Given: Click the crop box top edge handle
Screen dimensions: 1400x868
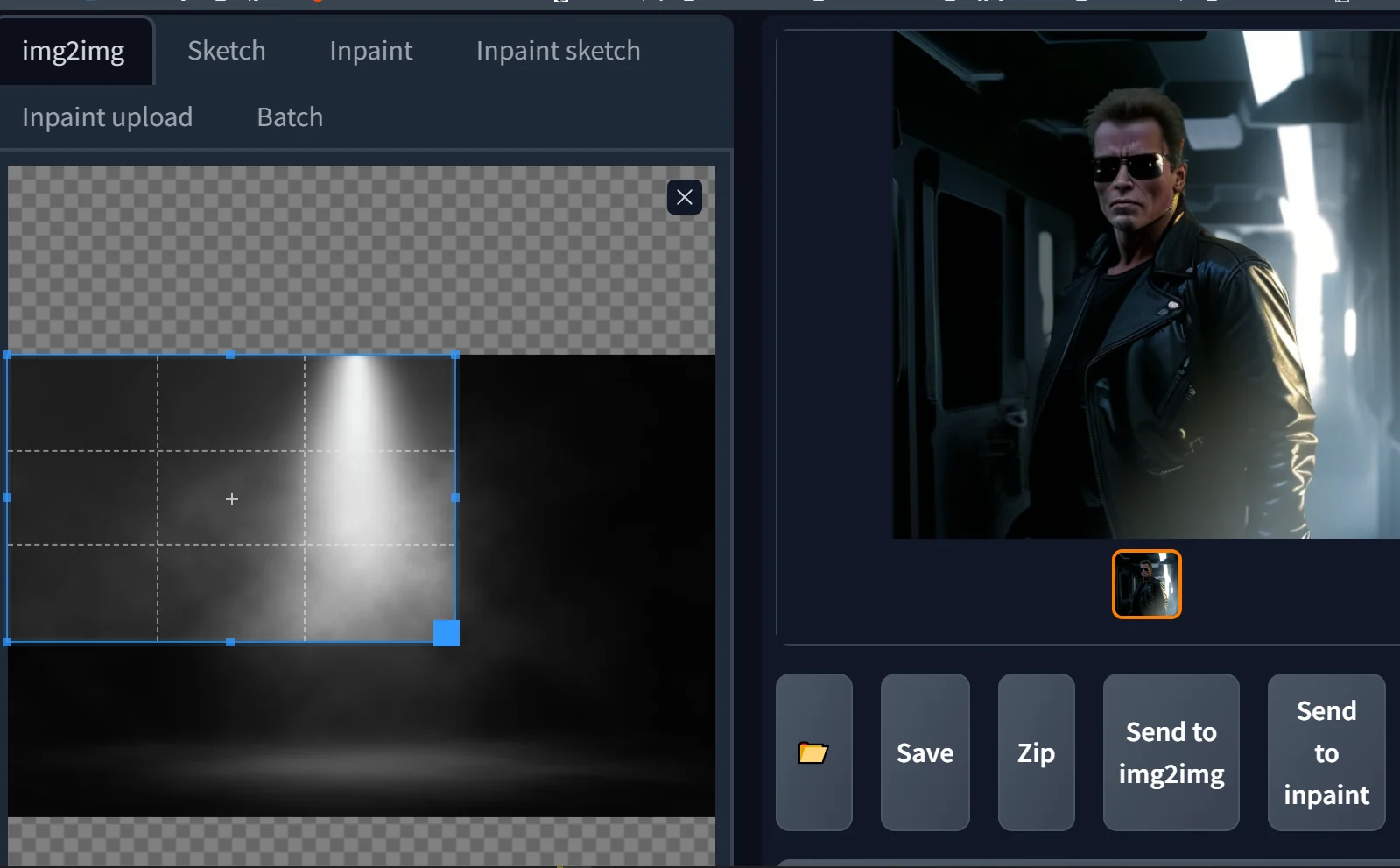Looking at the screenshot, I should 230,355.
